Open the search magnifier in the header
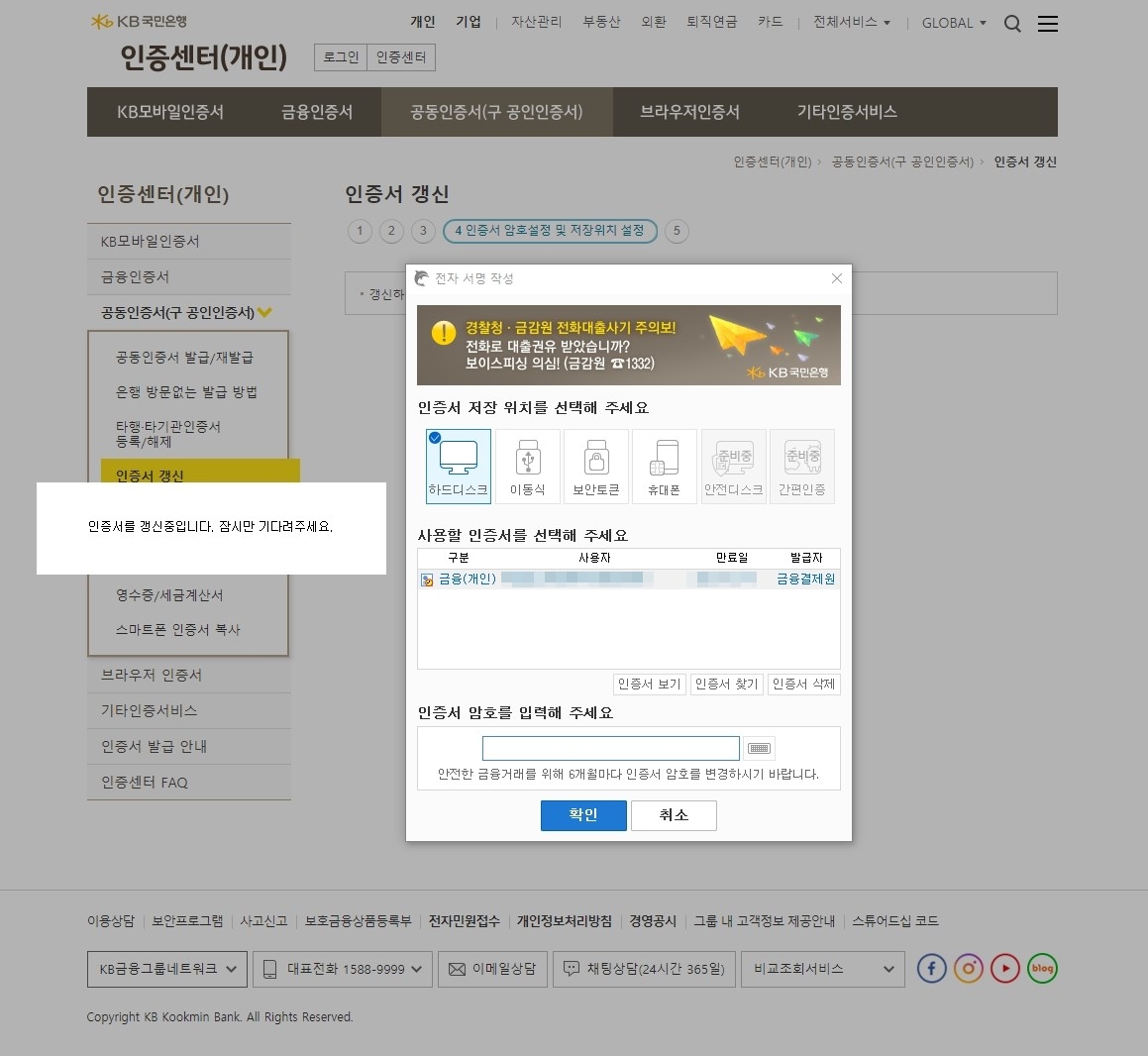 pos(1012,24)
